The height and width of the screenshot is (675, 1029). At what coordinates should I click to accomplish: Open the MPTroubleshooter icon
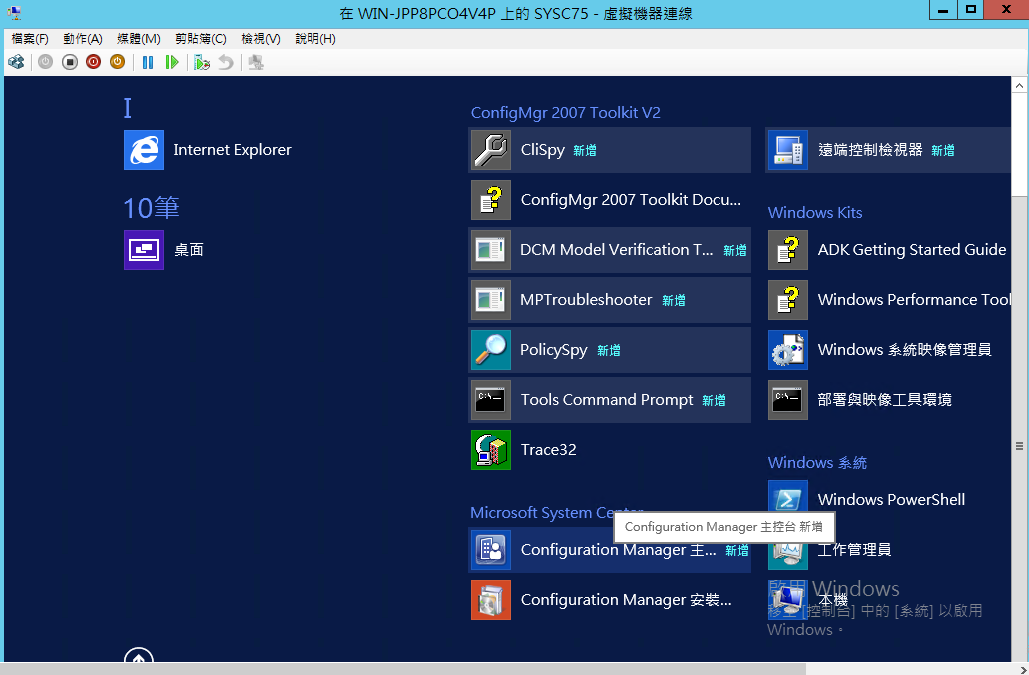491,300
